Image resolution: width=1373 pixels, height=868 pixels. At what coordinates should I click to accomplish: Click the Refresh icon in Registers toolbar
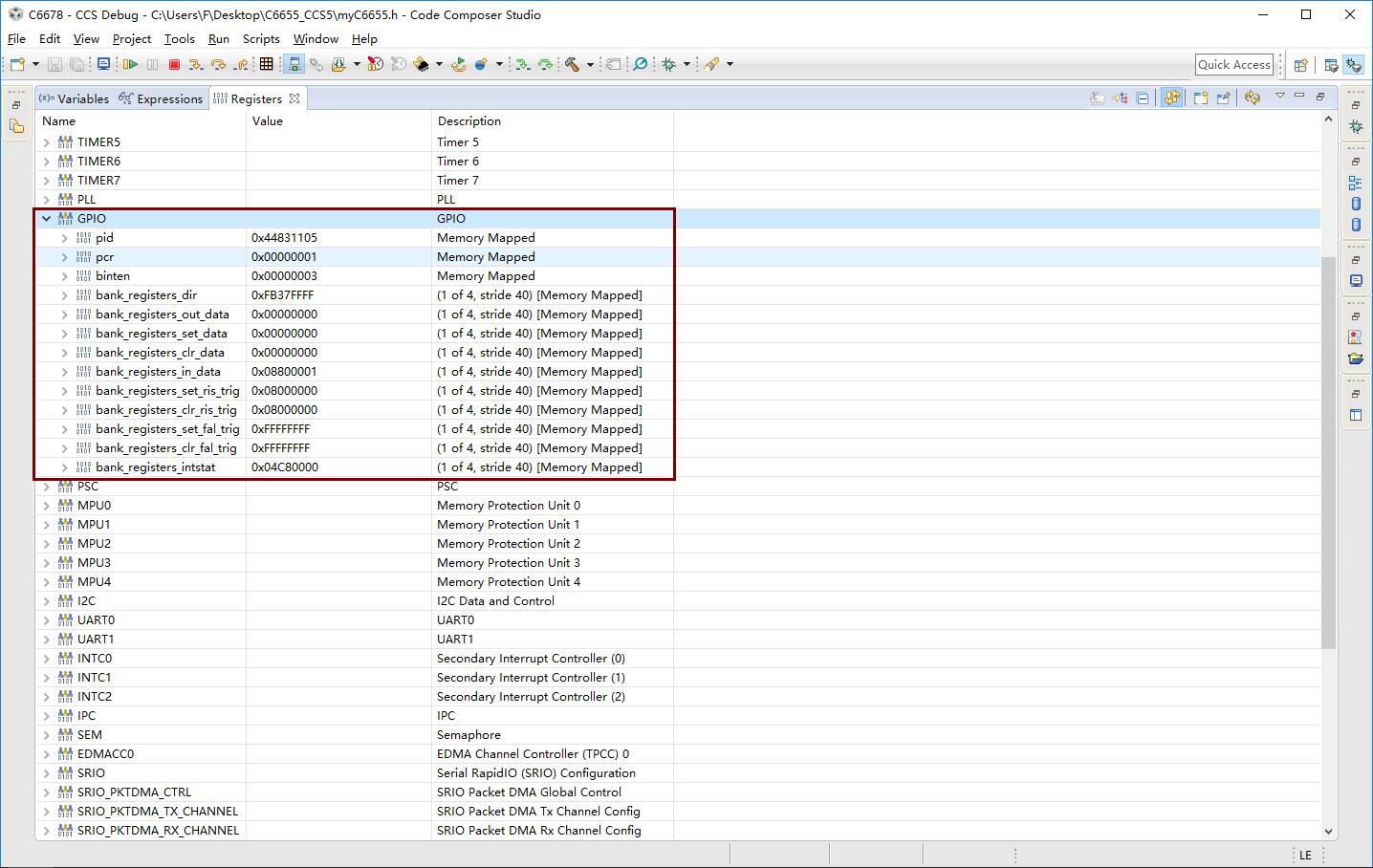pos(1253,98)
